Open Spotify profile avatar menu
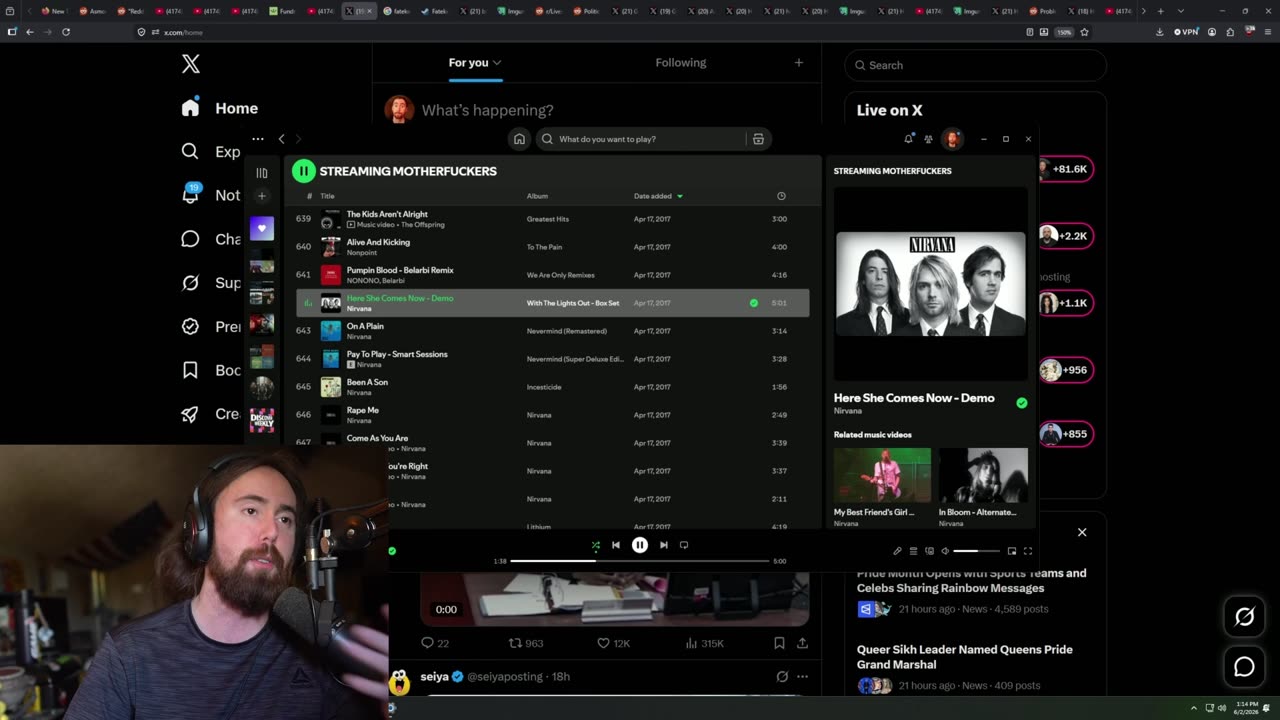Image resolution: width=1280 pixels, height=720 pixels. (x=952, y=139)
